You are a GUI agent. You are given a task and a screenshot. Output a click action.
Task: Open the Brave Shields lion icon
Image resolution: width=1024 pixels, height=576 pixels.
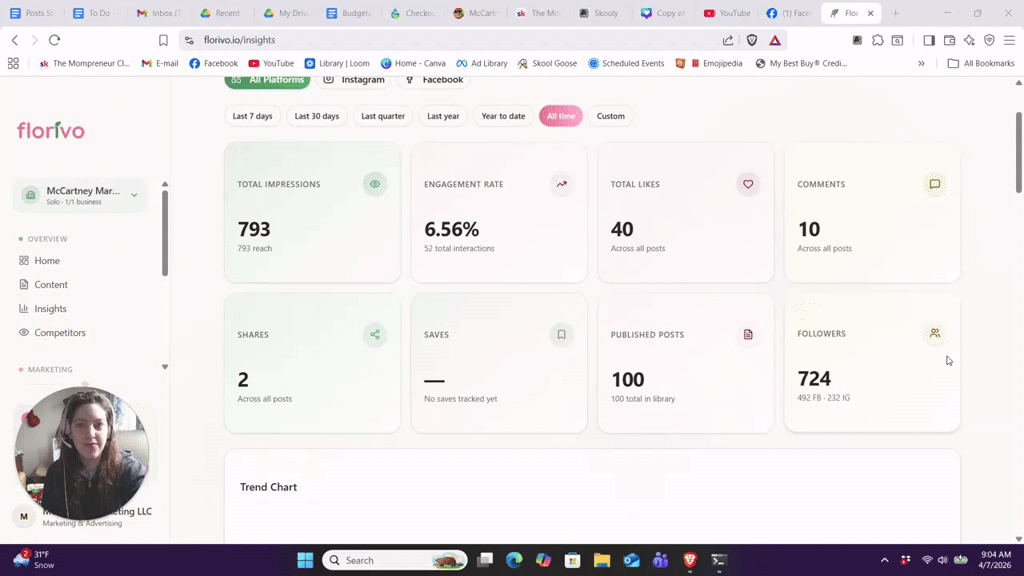(x=752, y=40)
